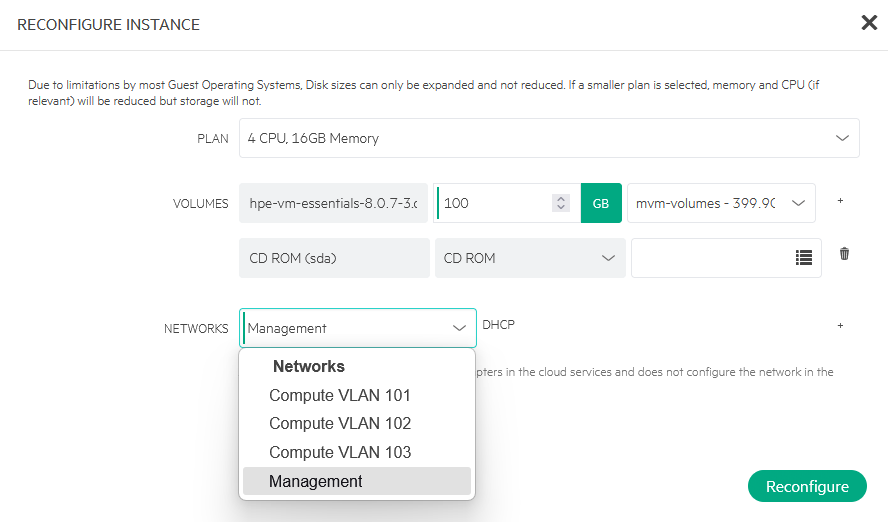Screen dimensions: 888x522
Task: Open the Plan dropdown
Action: click(548, 138)
